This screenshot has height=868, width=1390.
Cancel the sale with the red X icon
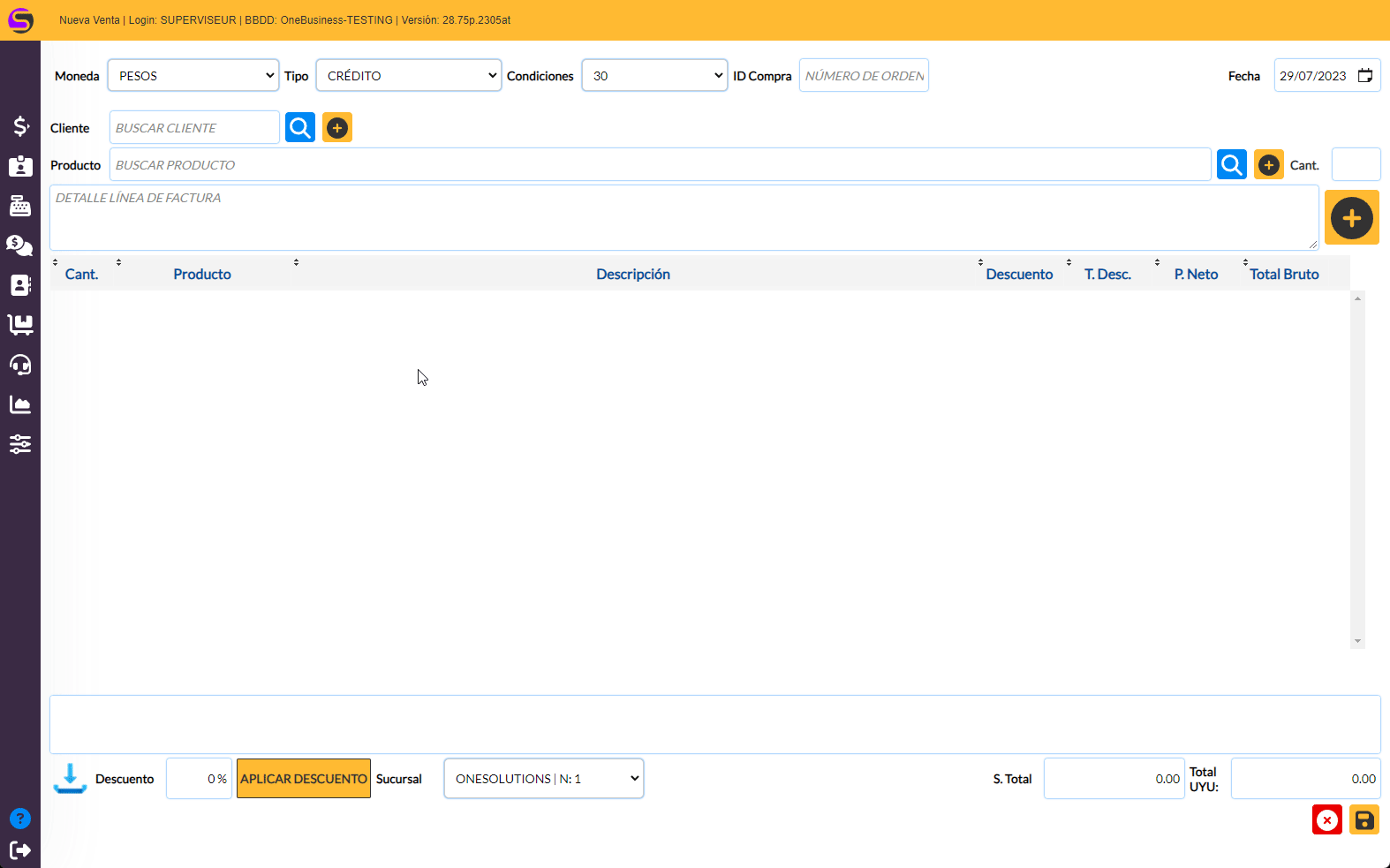click(1326, 820)
